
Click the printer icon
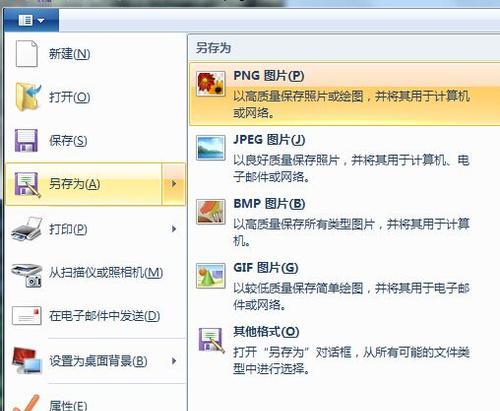[x=27, y=229]
